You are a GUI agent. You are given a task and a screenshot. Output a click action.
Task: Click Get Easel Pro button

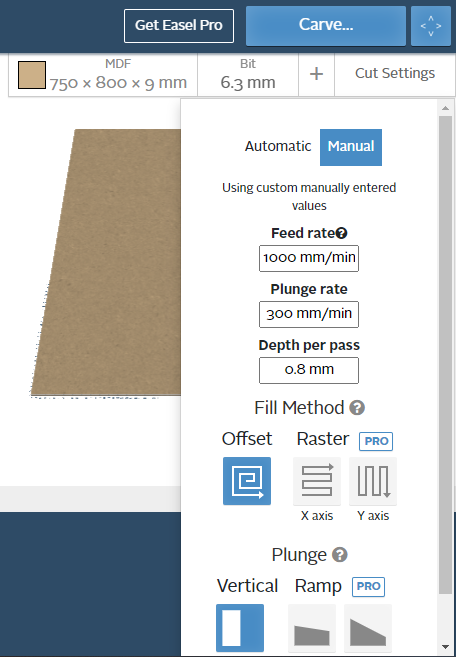[179, 26]
